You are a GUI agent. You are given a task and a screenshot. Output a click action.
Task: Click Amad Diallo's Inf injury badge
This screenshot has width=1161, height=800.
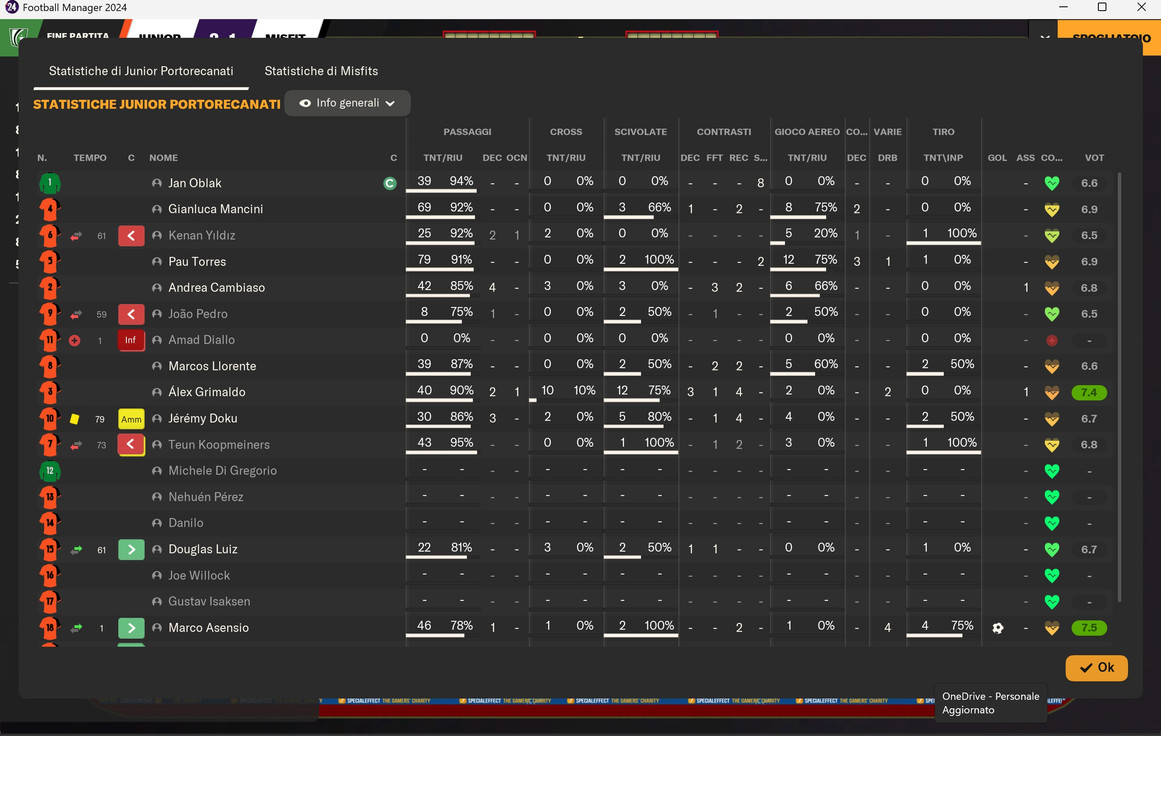click(x=131, y=340)
